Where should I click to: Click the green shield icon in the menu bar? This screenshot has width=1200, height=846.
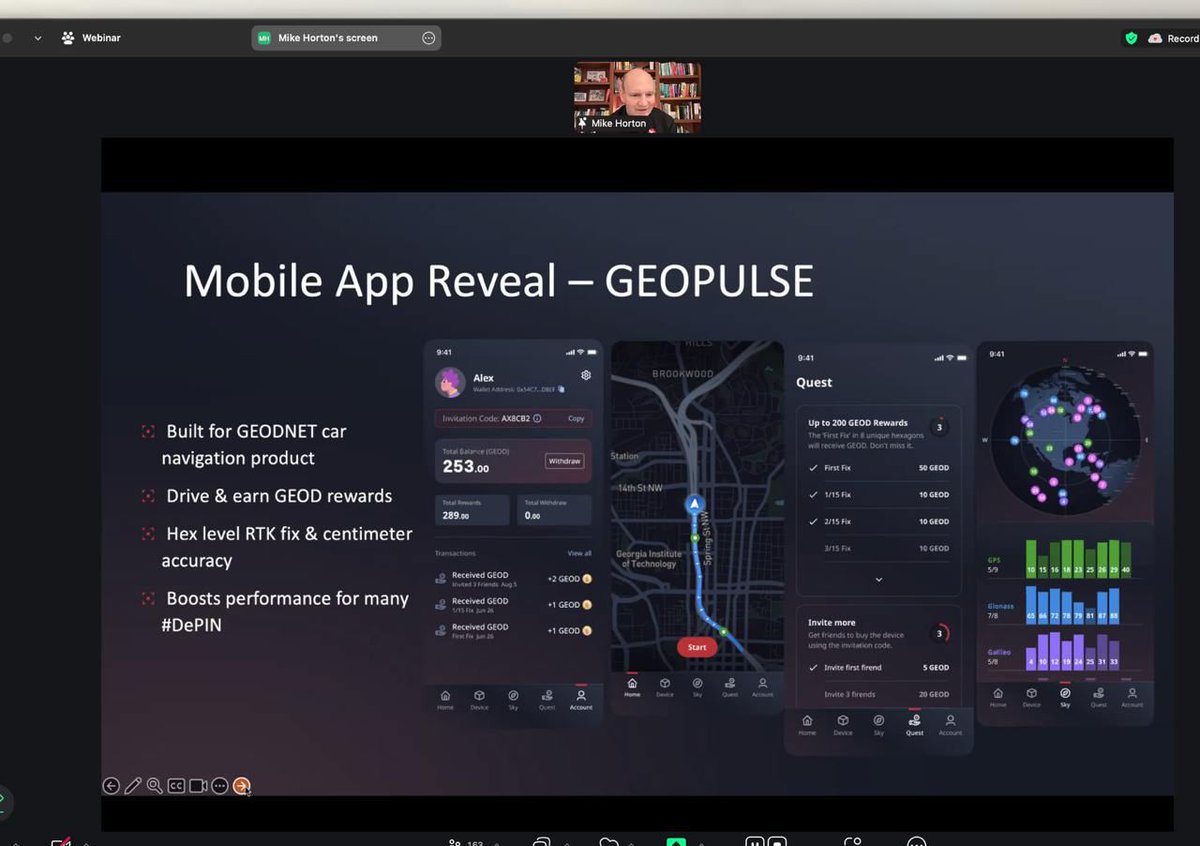1131,37
